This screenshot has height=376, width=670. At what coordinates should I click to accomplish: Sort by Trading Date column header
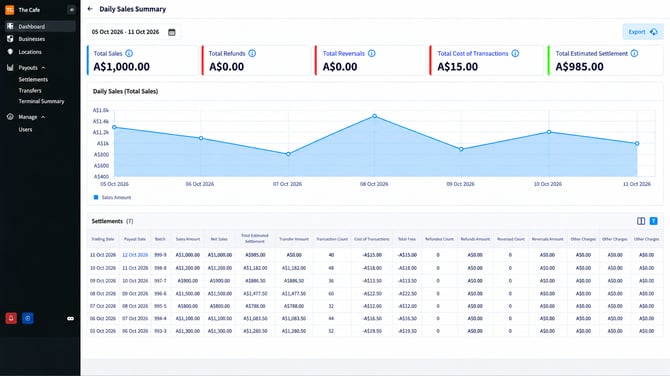point(103,239)
